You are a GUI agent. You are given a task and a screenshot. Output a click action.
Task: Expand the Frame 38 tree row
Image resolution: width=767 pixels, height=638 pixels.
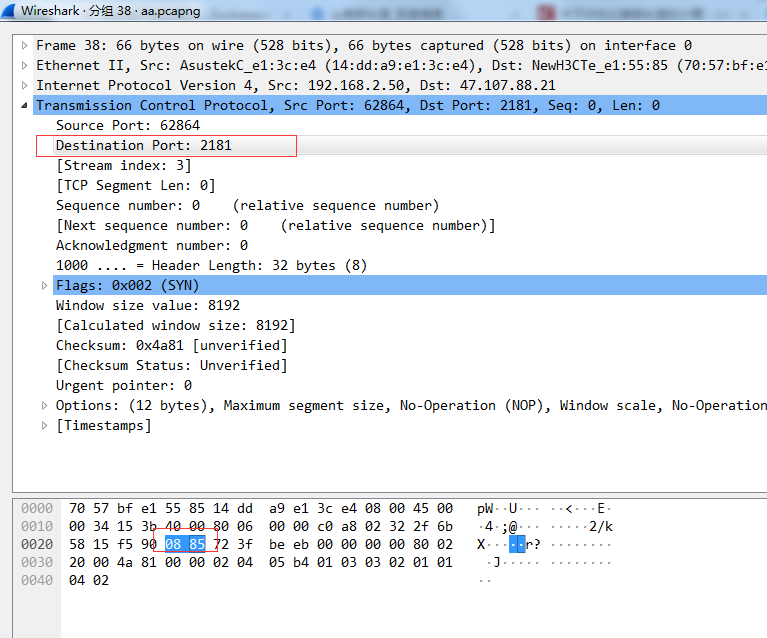24,46
